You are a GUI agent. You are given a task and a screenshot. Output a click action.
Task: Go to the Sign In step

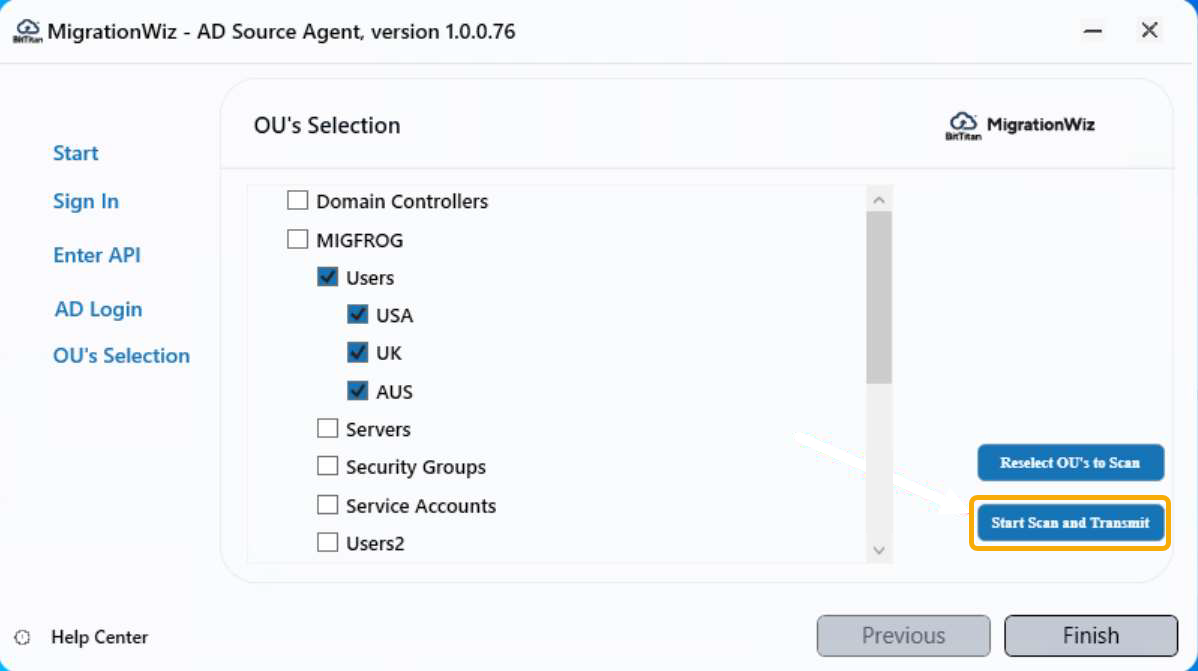tap(86, 202)
